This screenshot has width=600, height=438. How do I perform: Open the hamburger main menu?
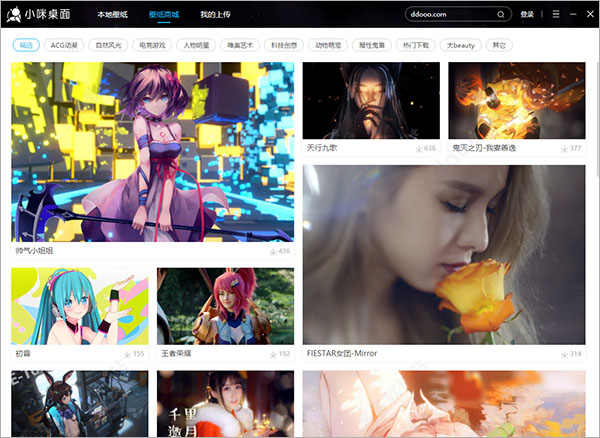[x=556, y=15]
